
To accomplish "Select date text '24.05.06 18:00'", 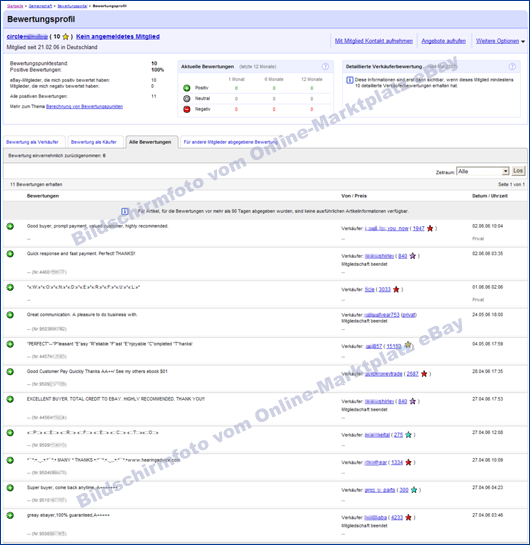I will (487, 315).
